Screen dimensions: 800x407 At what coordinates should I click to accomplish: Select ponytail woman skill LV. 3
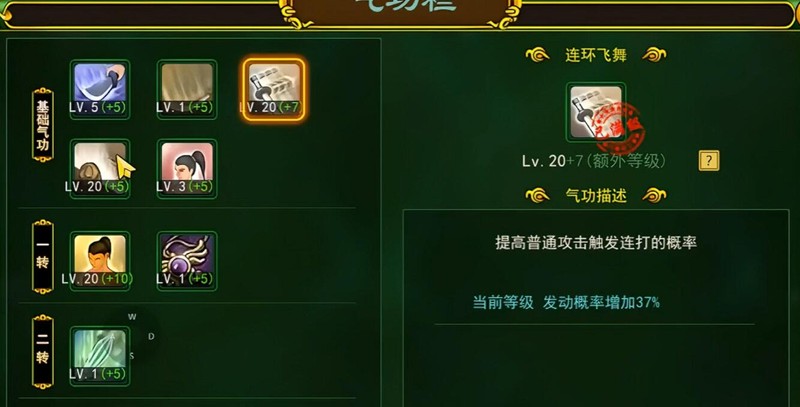[x=187, y=168]
